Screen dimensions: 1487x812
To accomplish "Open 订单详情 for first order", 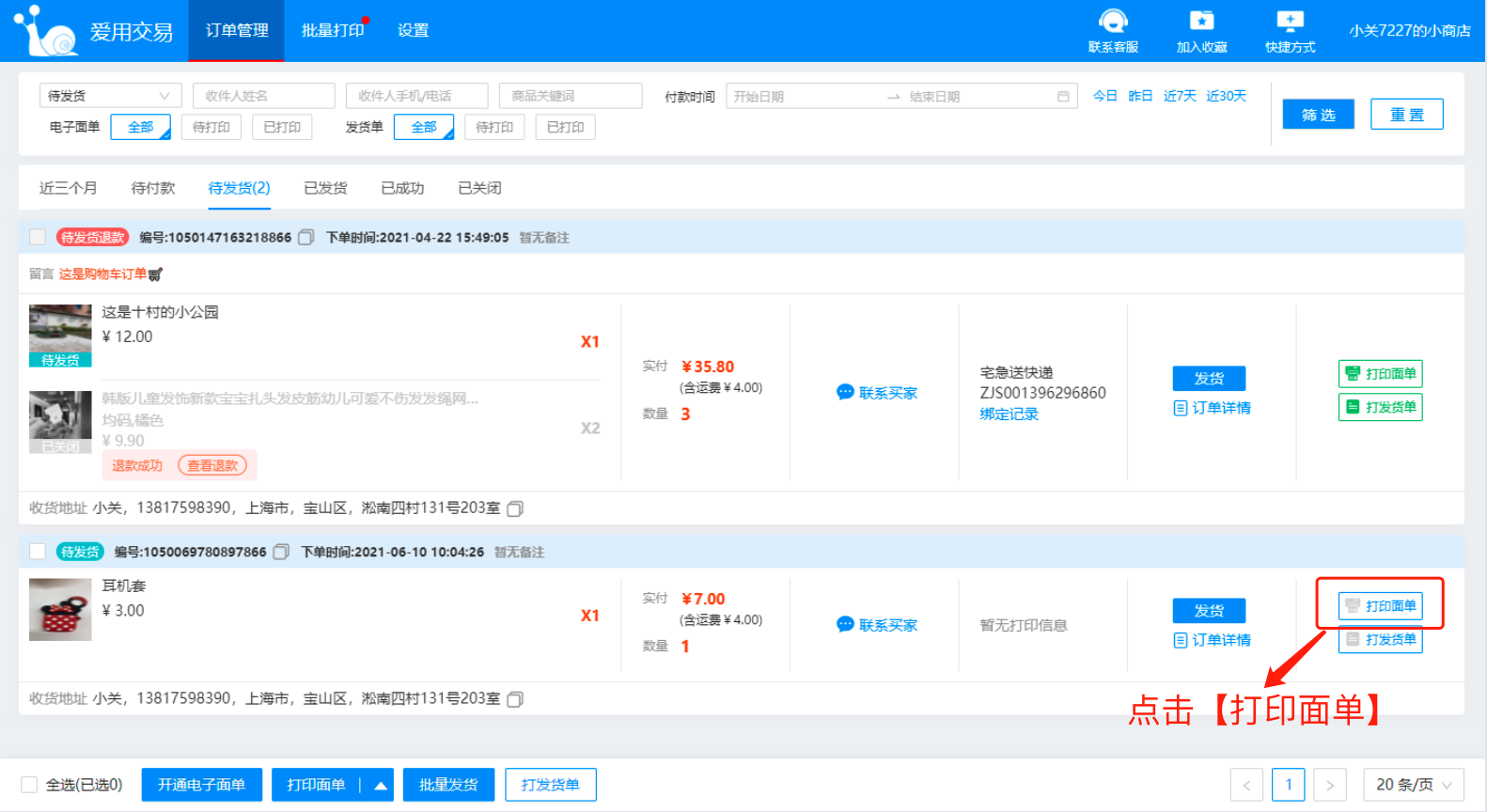I will click(1213, 408).
